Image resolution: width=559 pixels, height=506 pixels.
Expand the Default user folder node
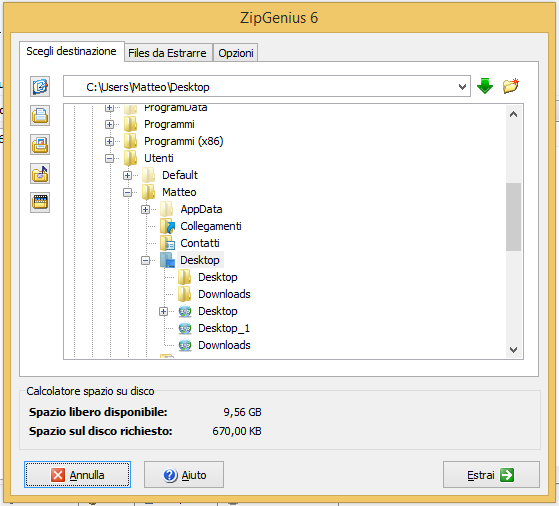coord(127,175)
